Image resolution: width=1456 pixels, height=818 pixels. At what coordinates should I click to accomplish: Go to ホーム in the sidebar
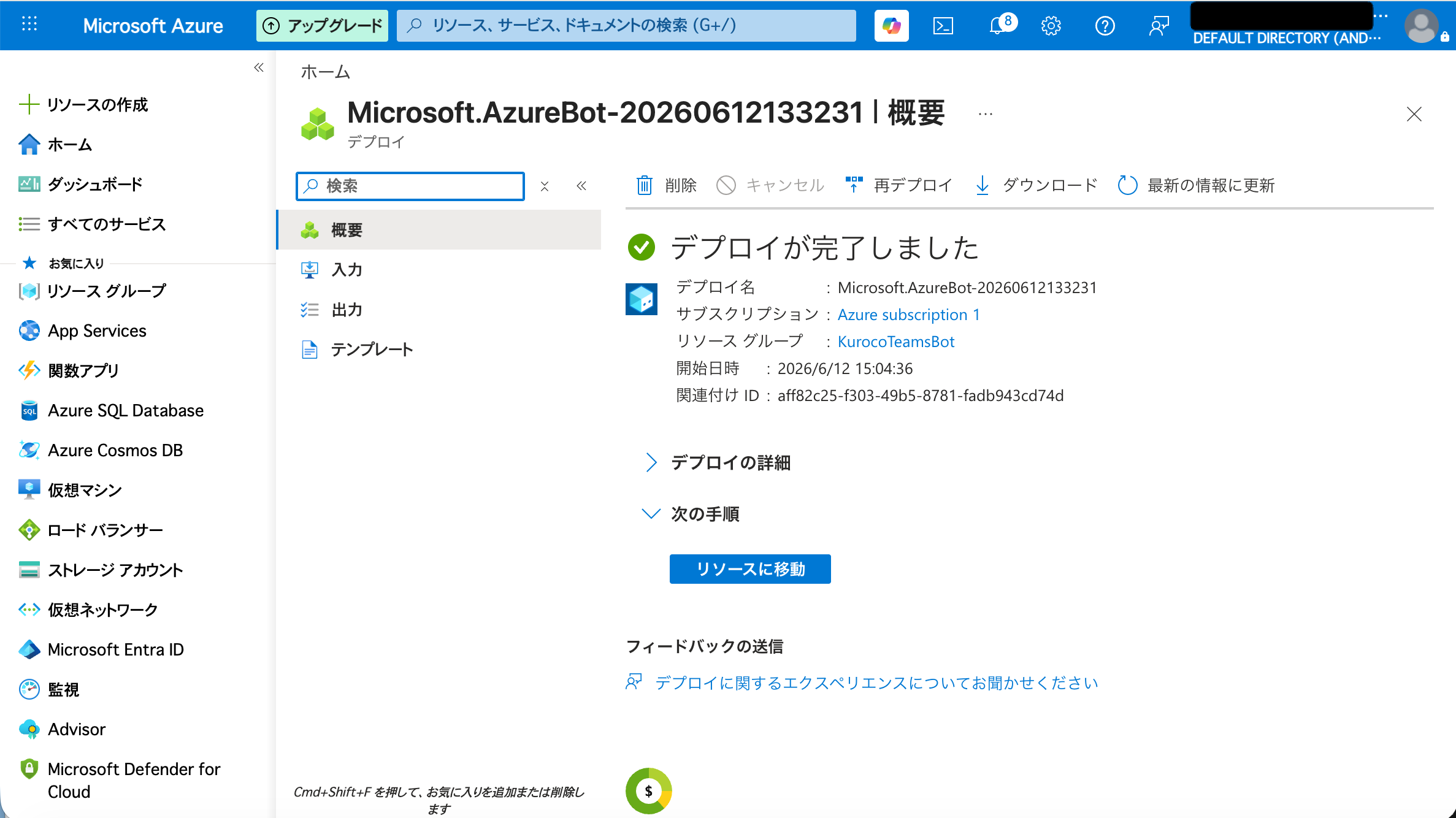(x=55, y=145)
